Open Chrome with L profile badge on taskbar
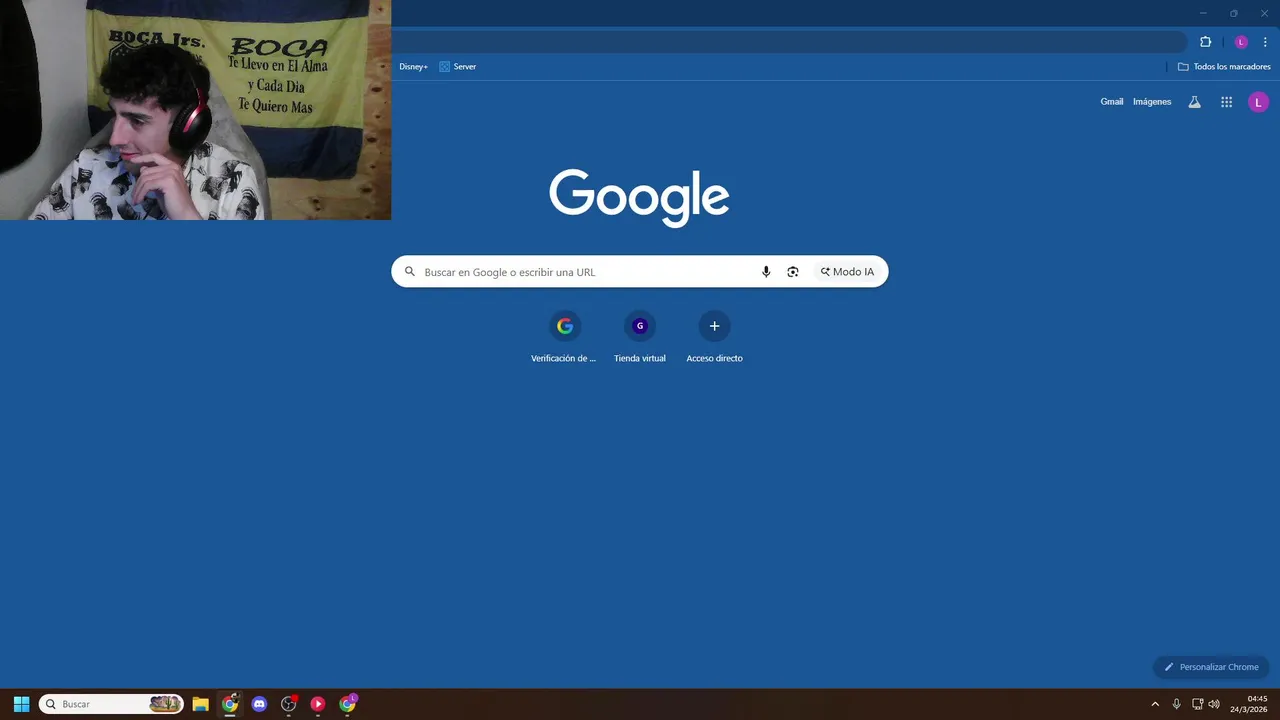Image resolution: width=1280 pixels, height=720 pixels. [347, 704]
